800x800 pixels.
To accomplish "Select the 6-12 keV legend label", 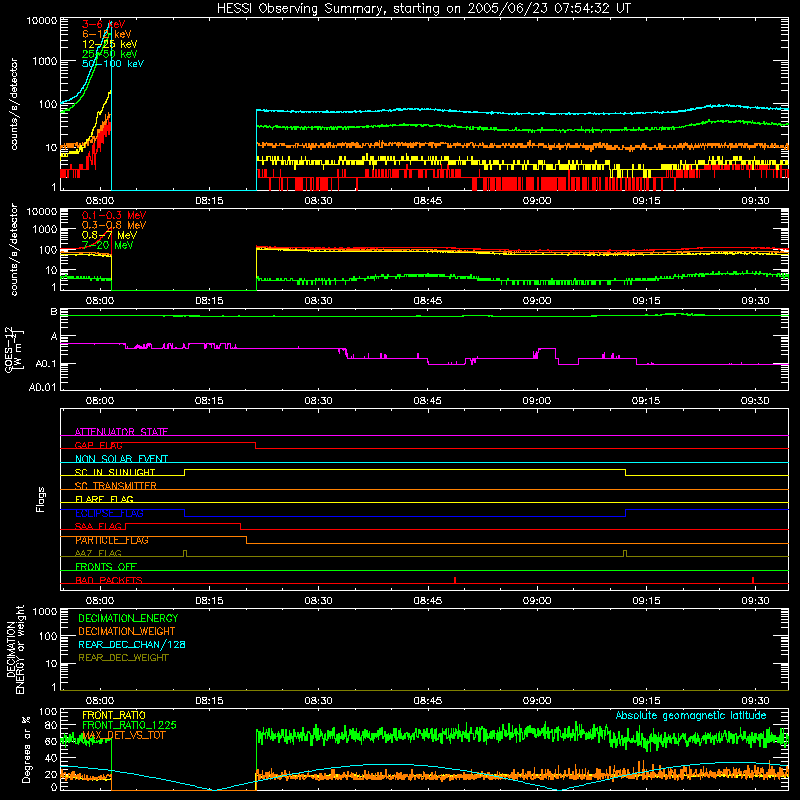I will 107,34.
